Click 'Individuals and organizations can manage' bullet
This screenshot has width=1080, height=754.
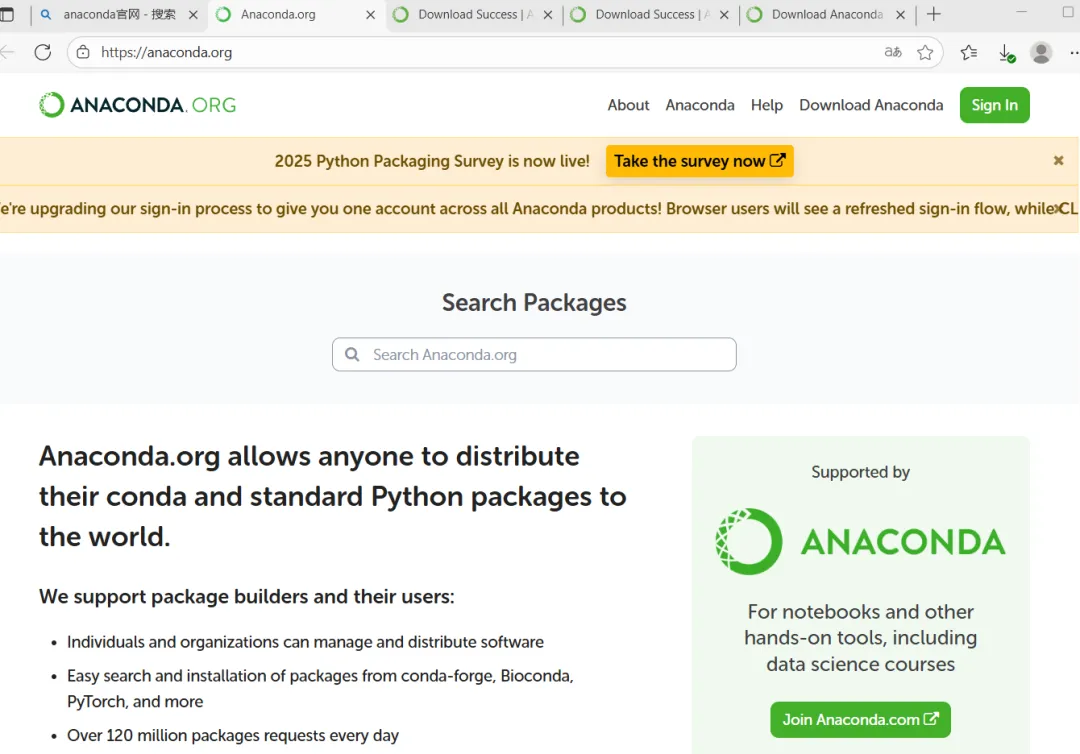(305, 642)
